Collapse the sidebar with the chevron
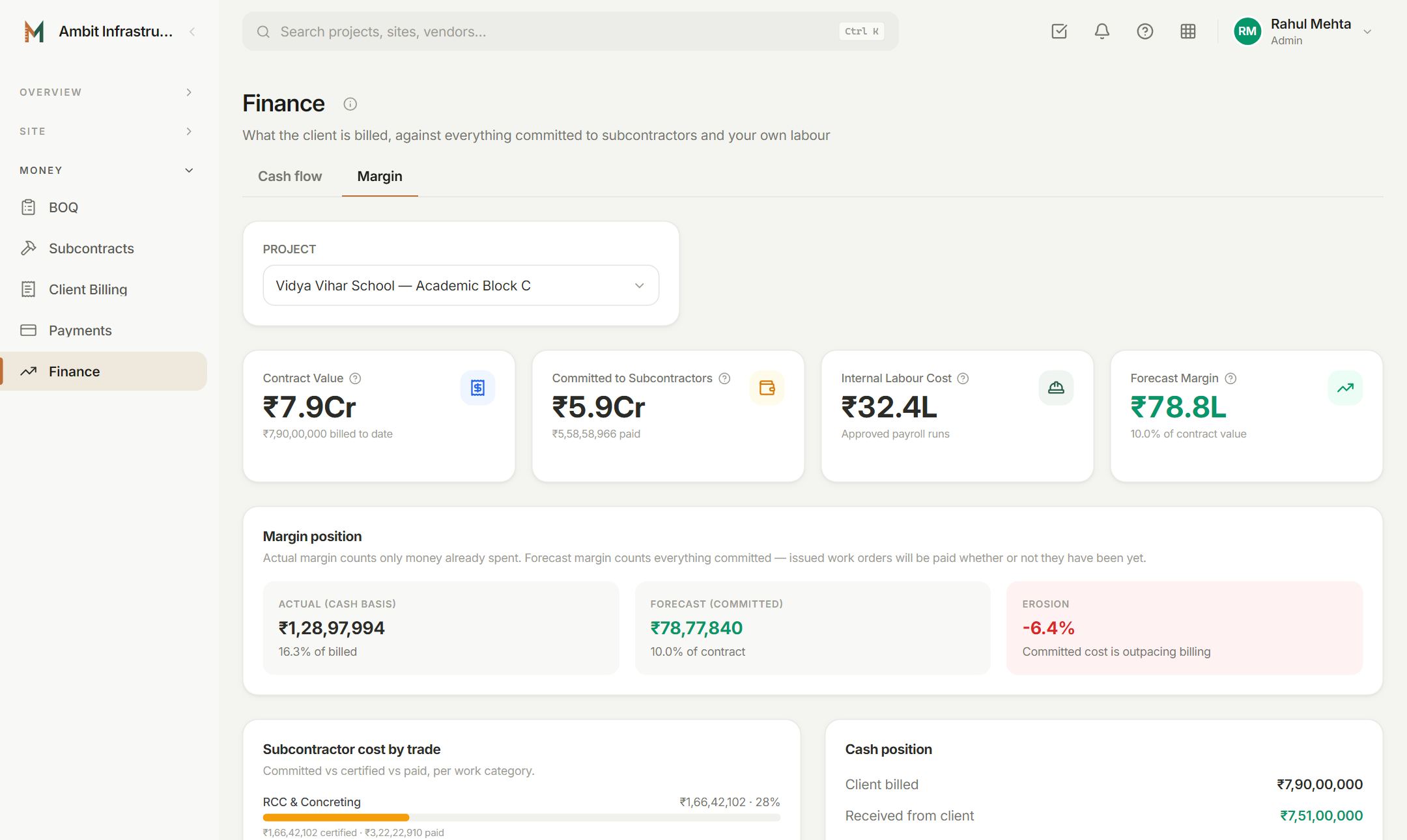 click(x=192, y=31)
